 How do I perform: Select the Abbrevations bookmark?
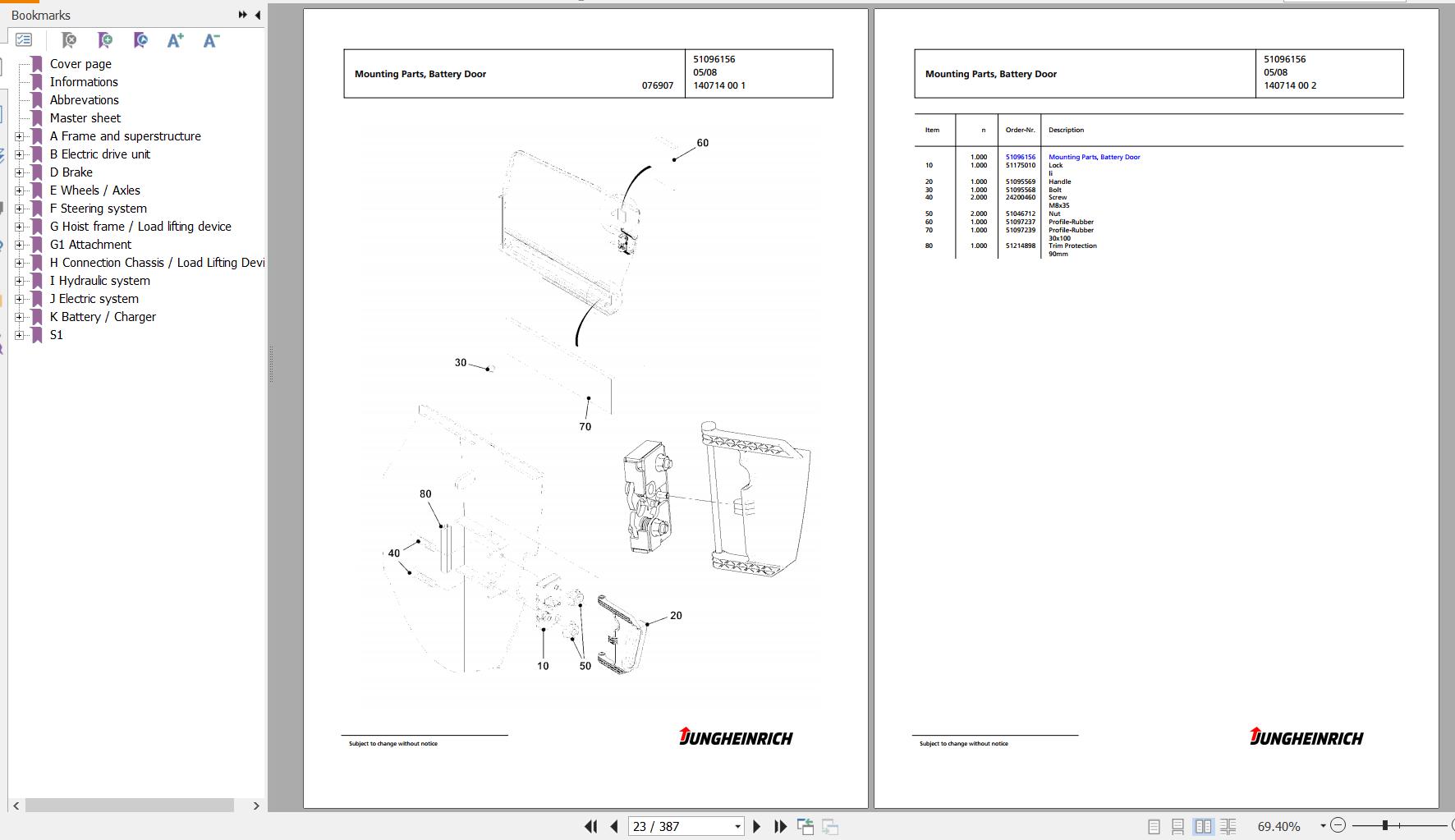84,100
